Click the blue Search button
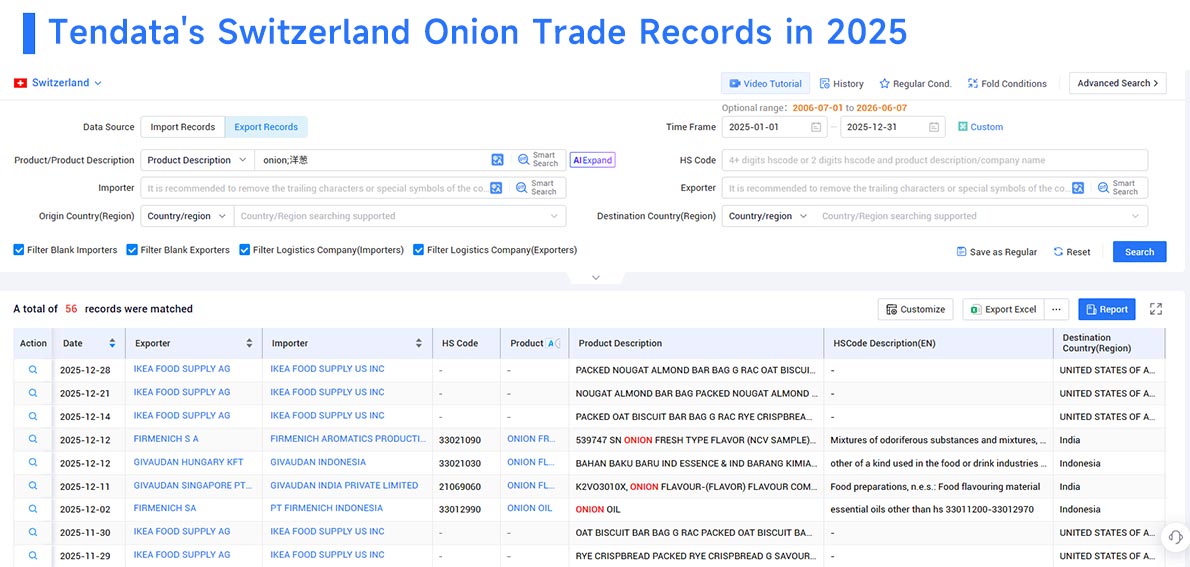 click(1140, 252)
